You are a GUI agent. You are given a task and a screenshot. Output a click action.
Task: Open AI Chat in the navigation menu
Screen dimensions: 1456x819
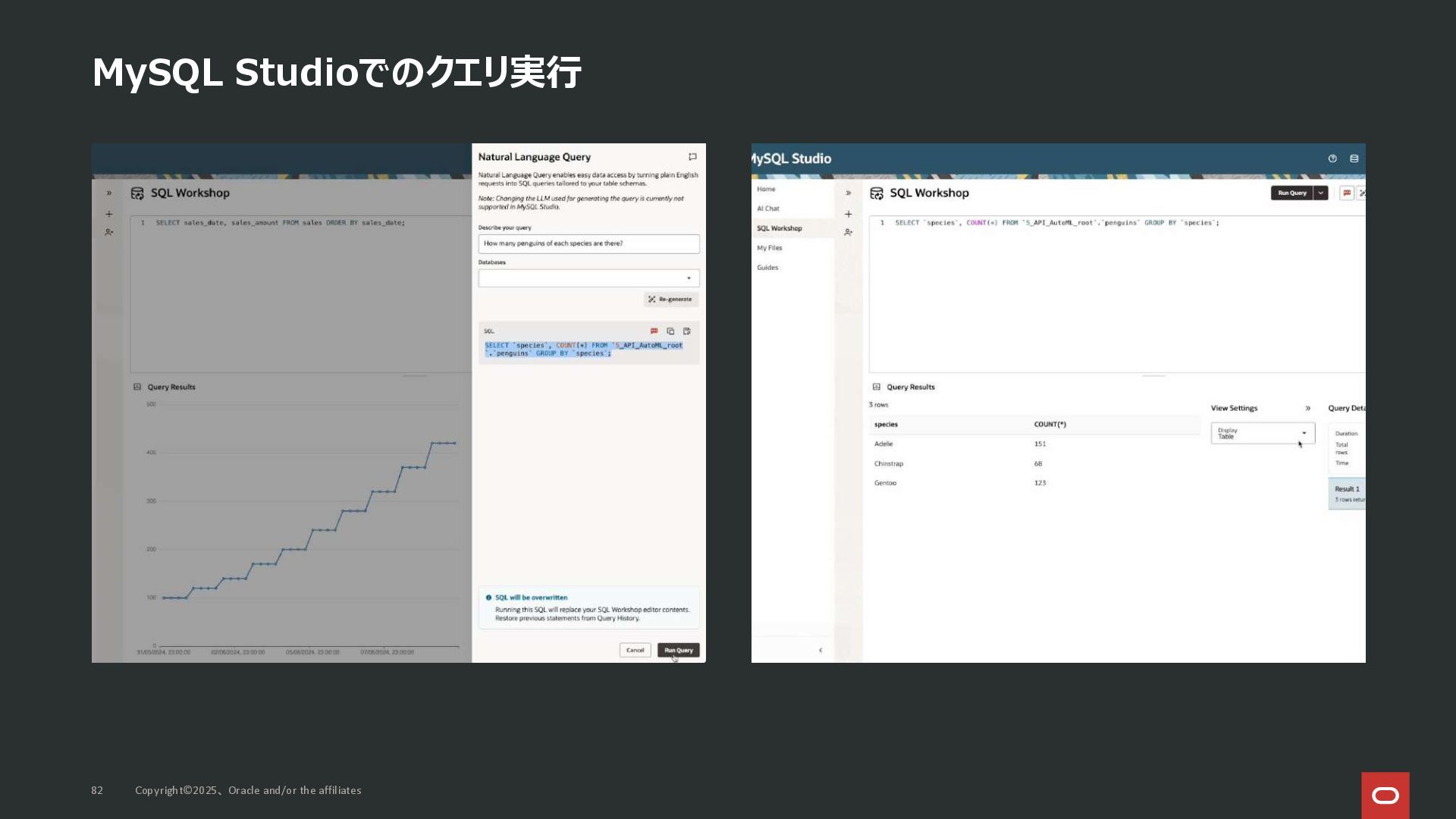pos(768,209)
